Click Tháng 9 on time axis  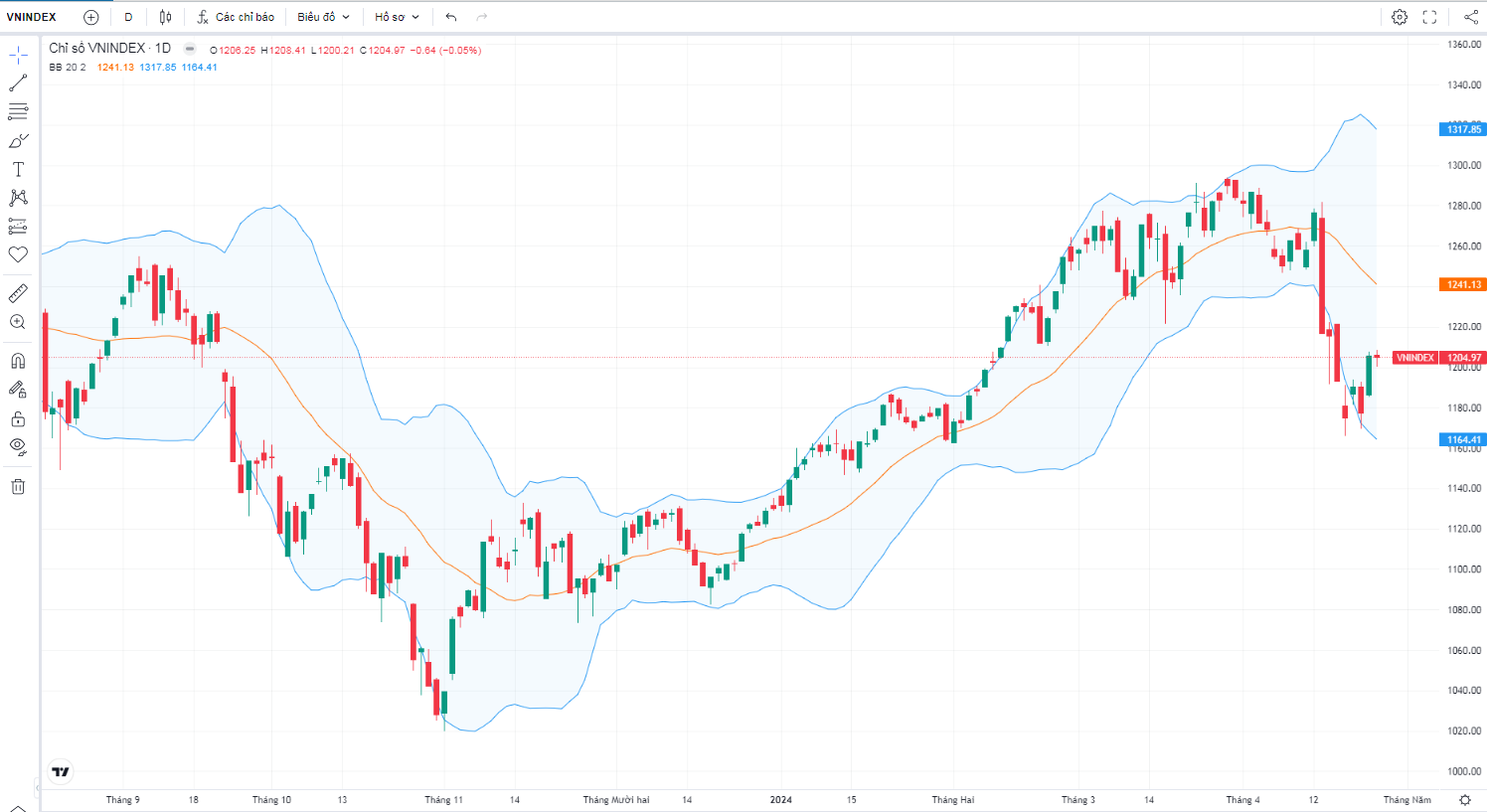(x=123, y=800)
